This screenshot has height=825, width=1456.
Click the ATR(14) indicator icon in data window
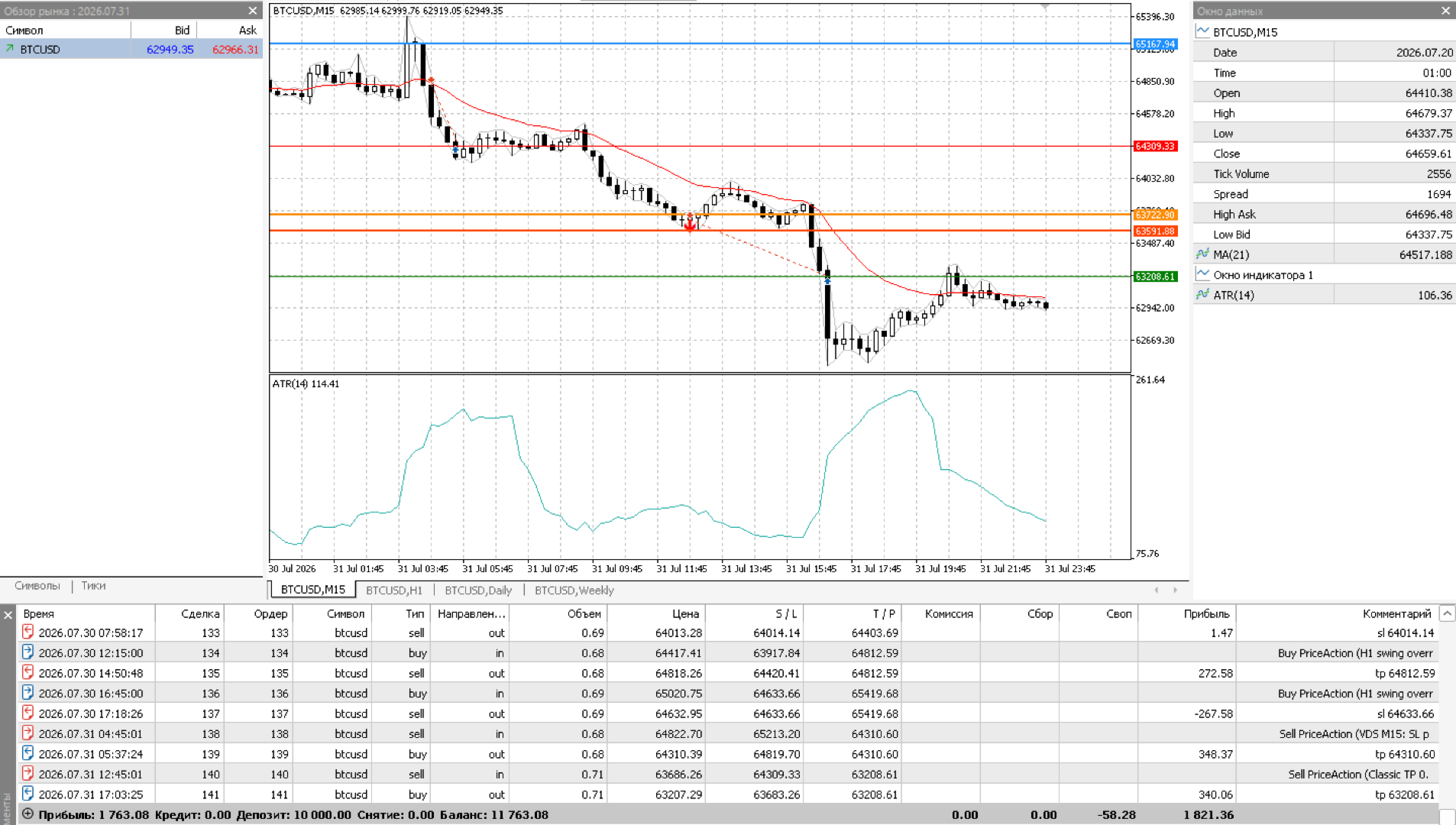1202,295
